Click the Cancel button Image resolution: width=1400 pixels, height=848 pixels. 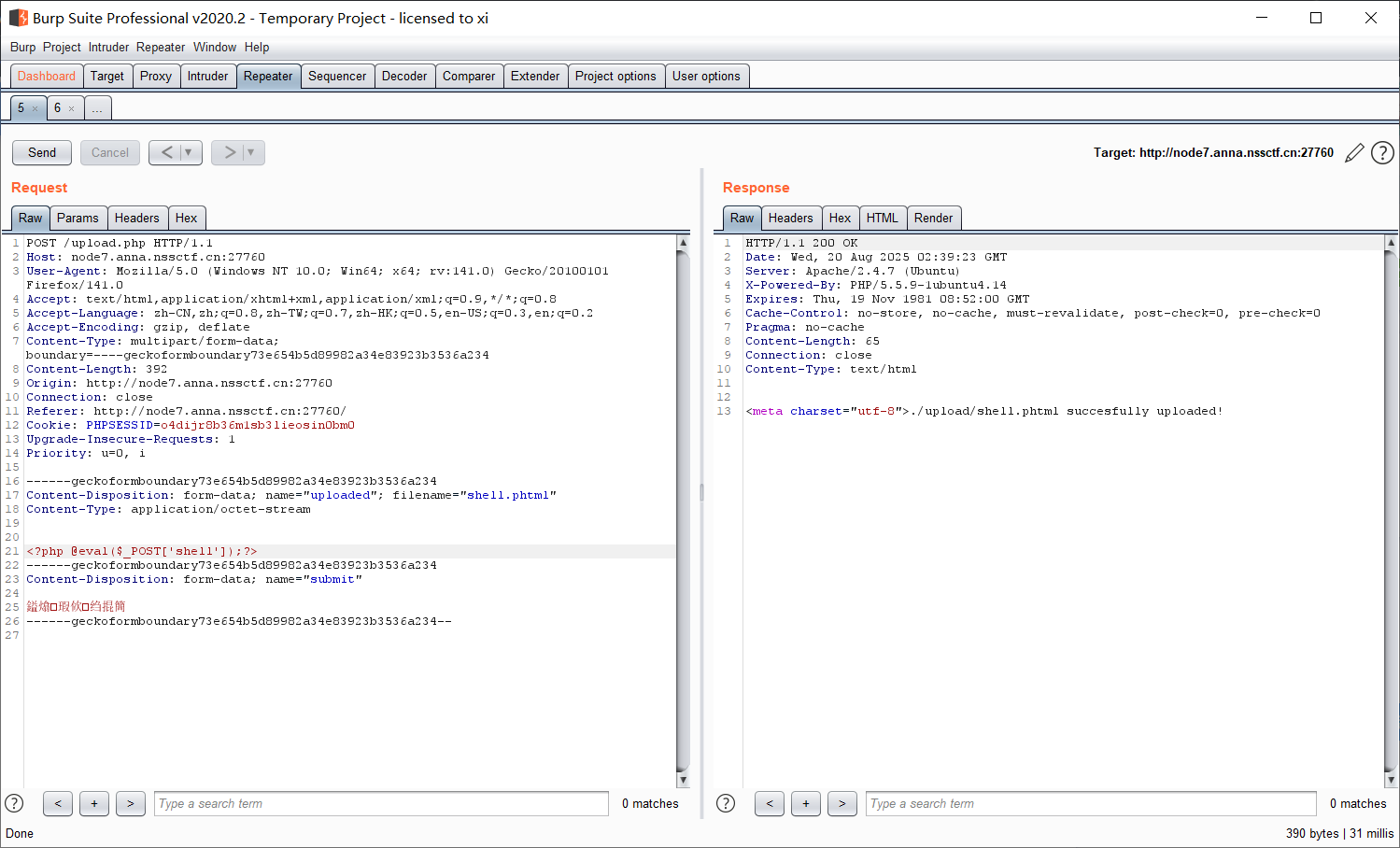tap(110, 152)
